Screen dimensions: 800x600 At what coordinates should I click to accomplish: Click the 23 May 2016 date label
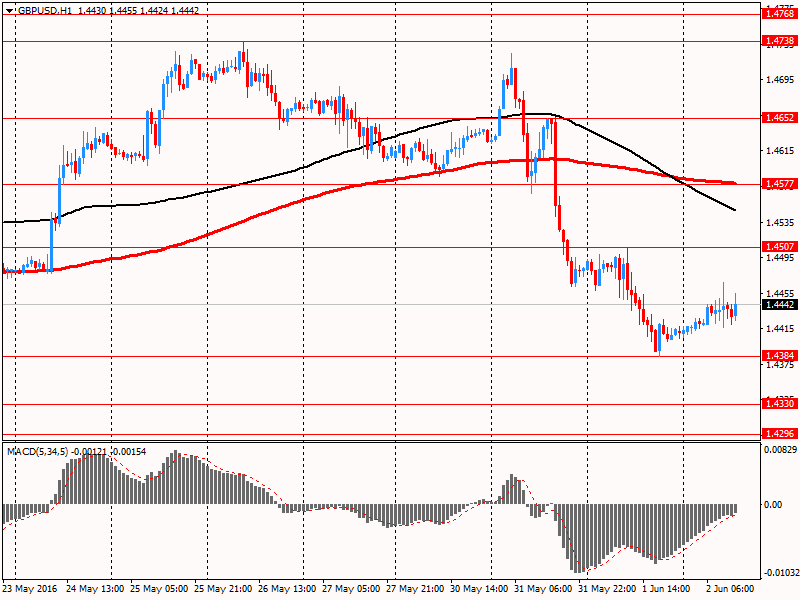click(31, 589)
